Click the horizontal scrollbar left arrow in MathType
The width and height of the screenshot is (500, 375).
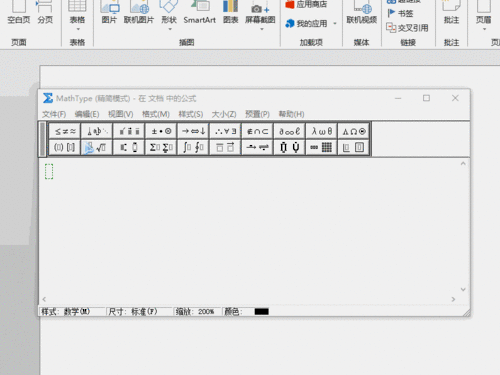(44, 299)
